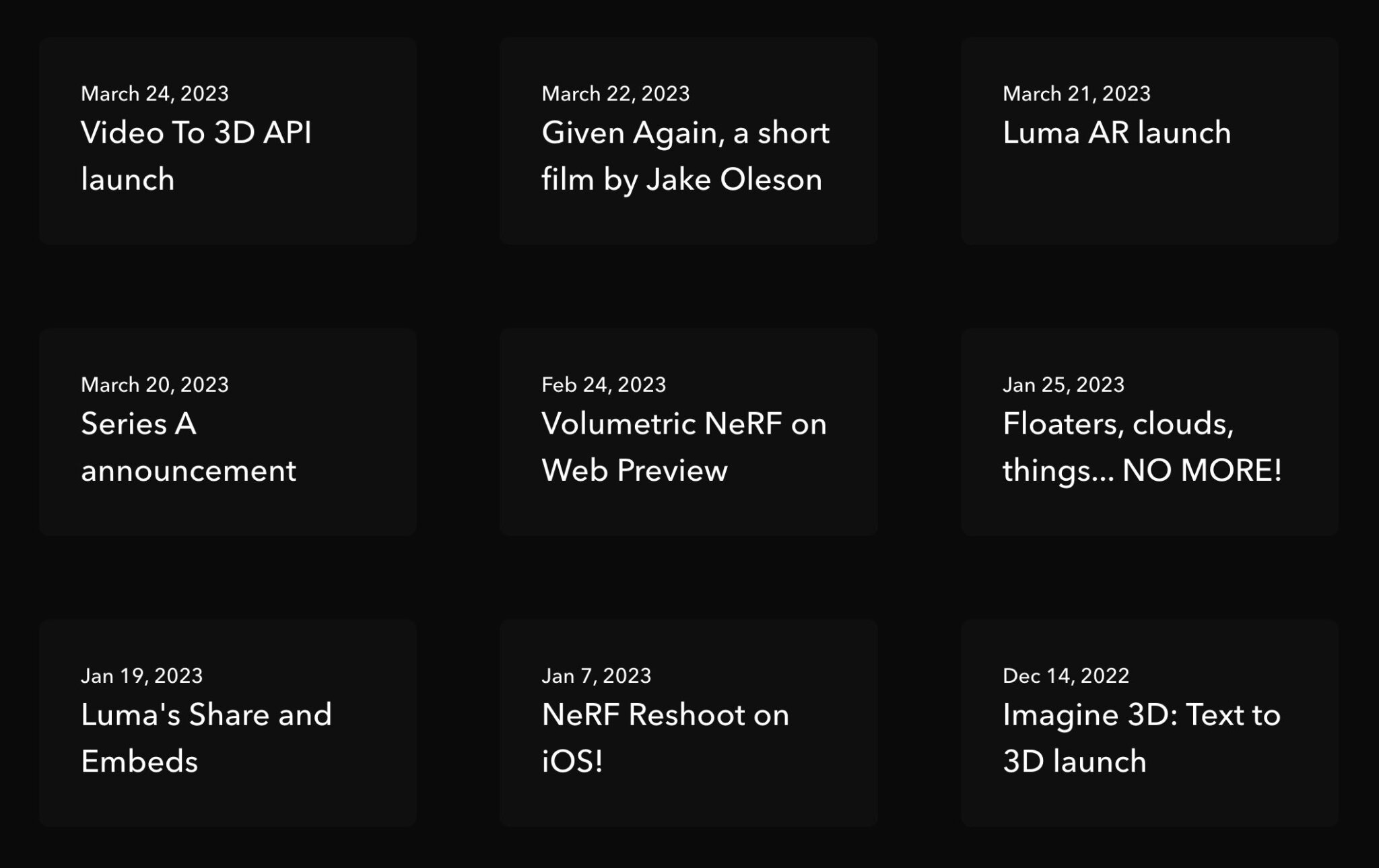Click the Jan 19, 2023 date label
This screenshot has height=868, width=1379.
(x=141, y=675)
